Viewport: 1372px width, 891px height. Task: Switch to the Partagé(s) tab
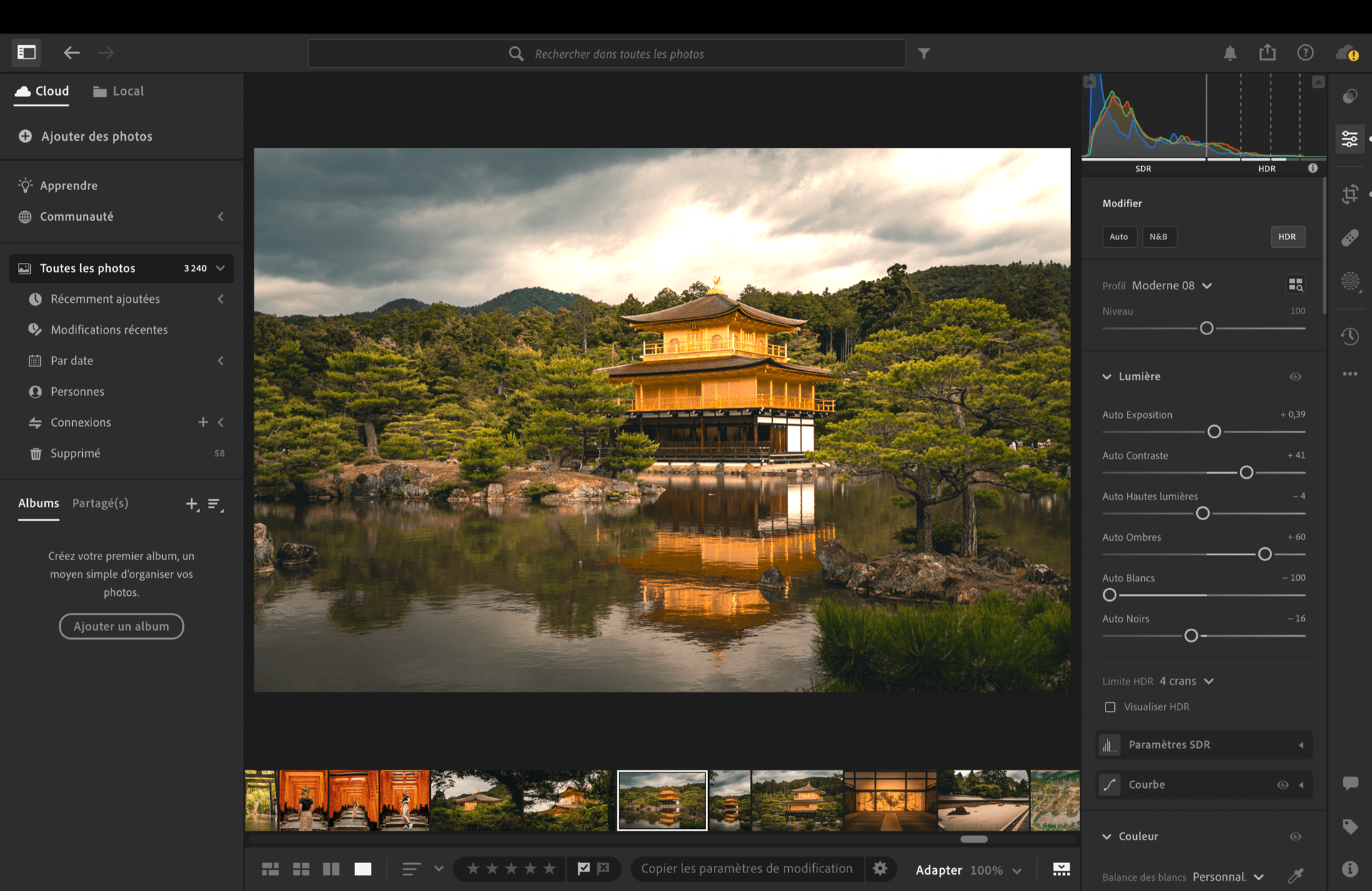(x=100, y=503)
